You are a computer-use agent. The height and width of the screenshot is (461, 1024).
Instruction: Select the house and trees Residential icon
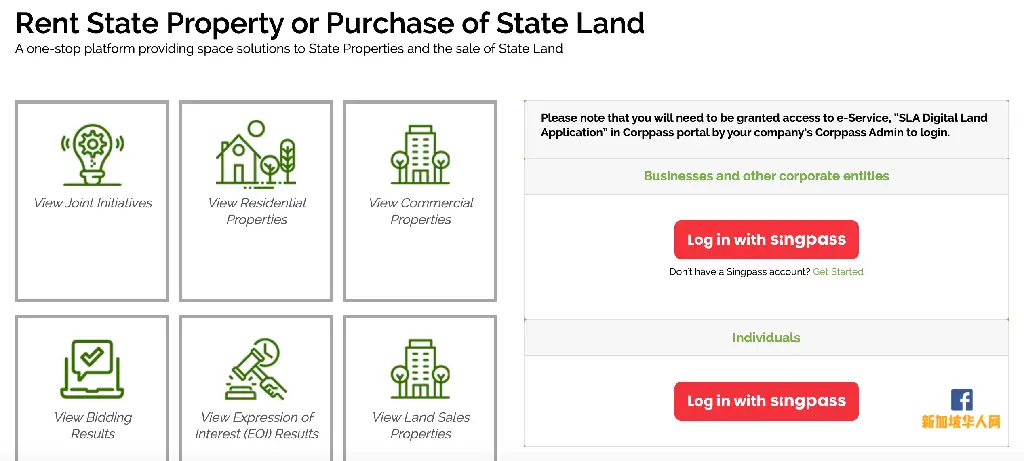click(x=256, y=153)
